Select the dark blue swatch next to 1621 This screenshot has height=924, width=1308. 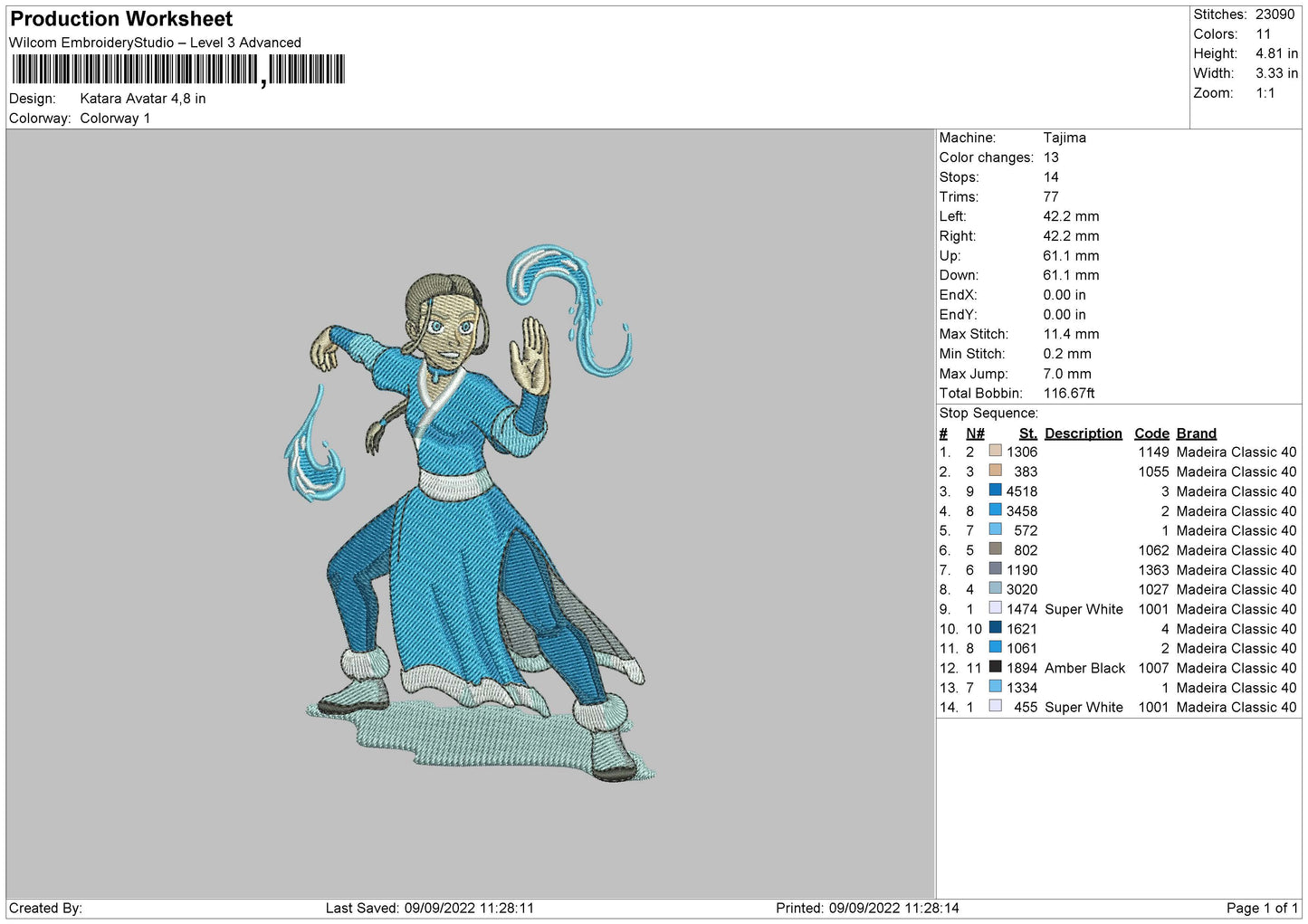[996, 628]
